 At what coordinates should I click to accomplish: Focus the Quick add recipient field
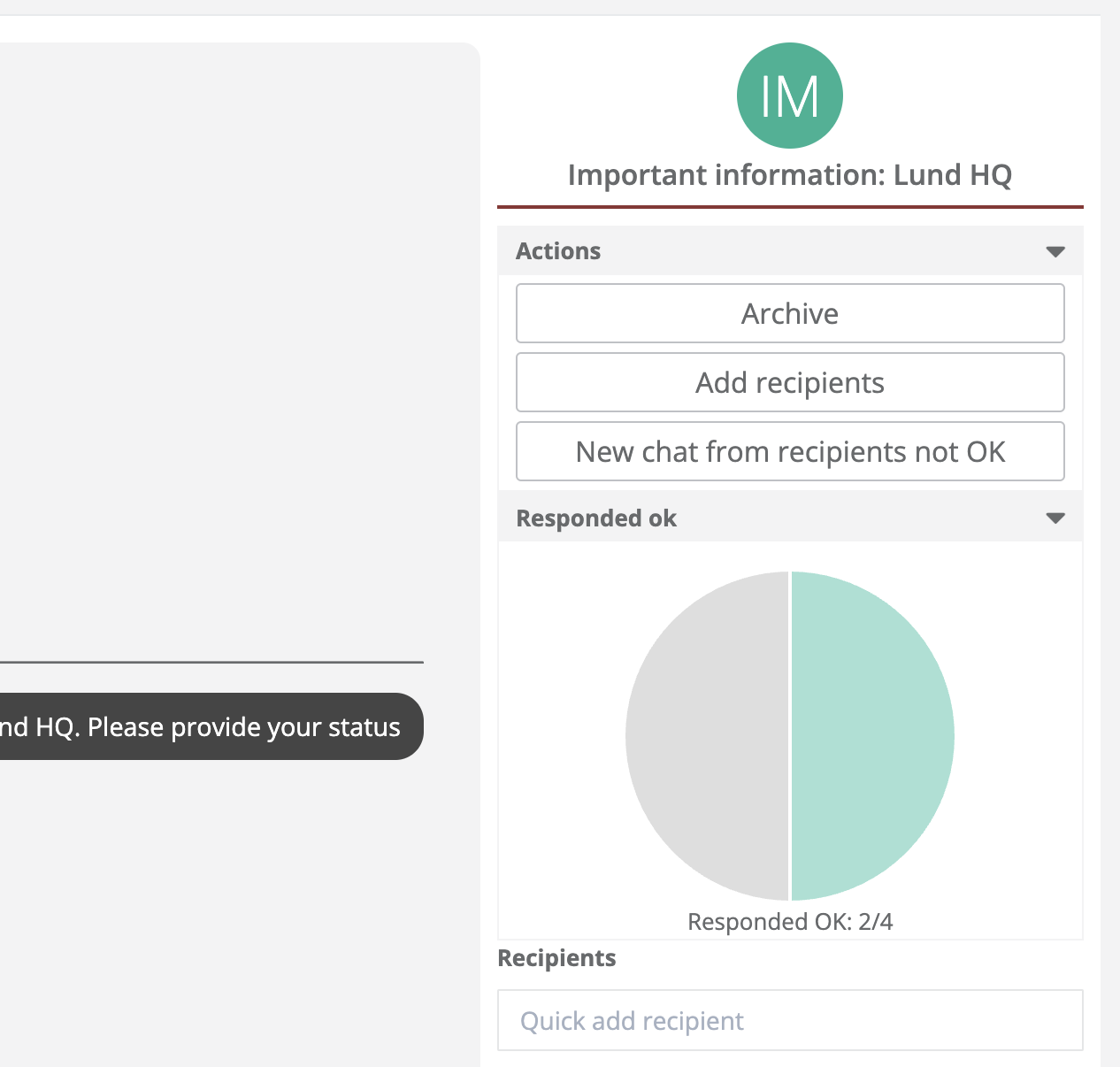click(x=789, y=1020)
